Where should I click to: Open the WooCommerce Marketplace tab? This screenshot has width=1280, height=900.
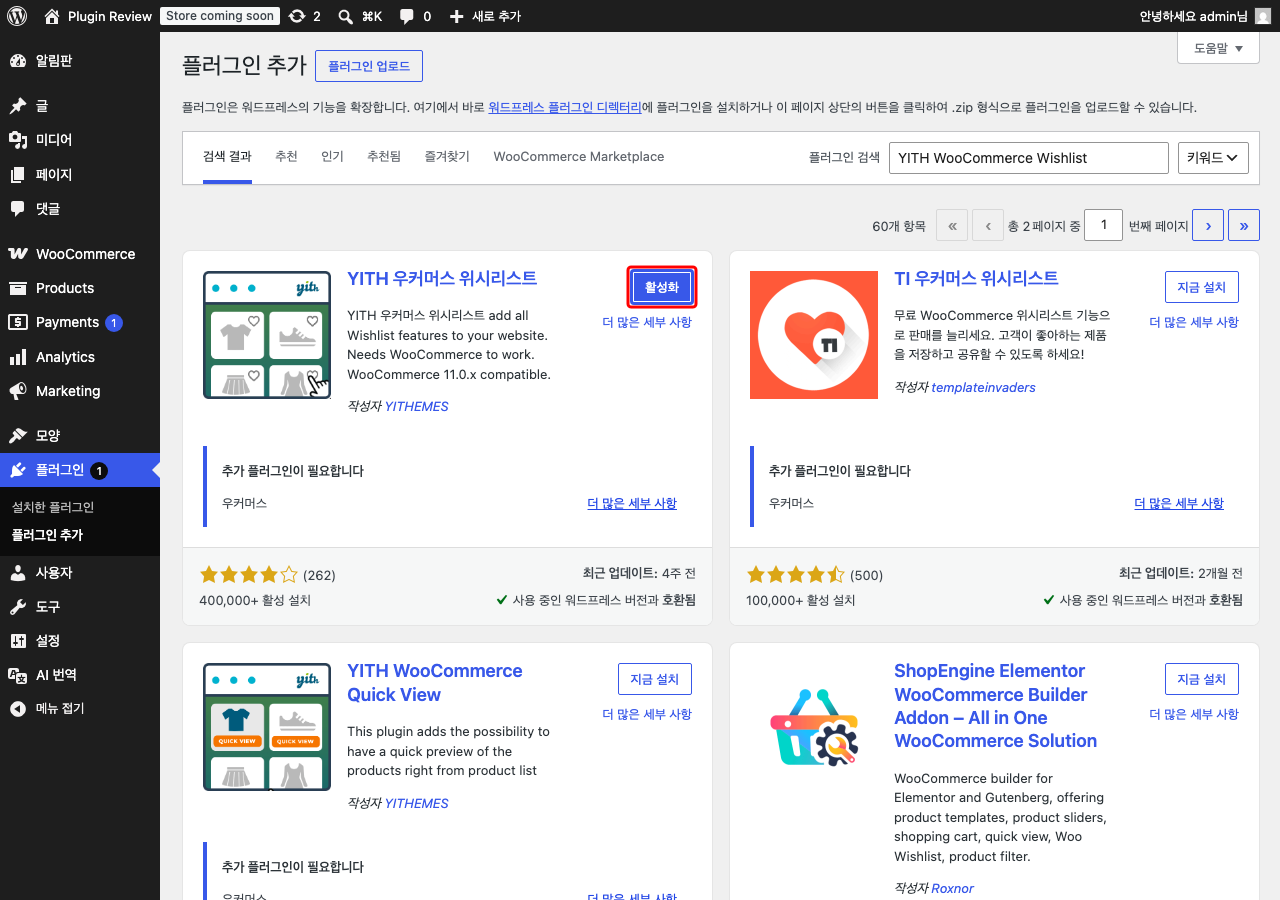click(x=579, y=157)
